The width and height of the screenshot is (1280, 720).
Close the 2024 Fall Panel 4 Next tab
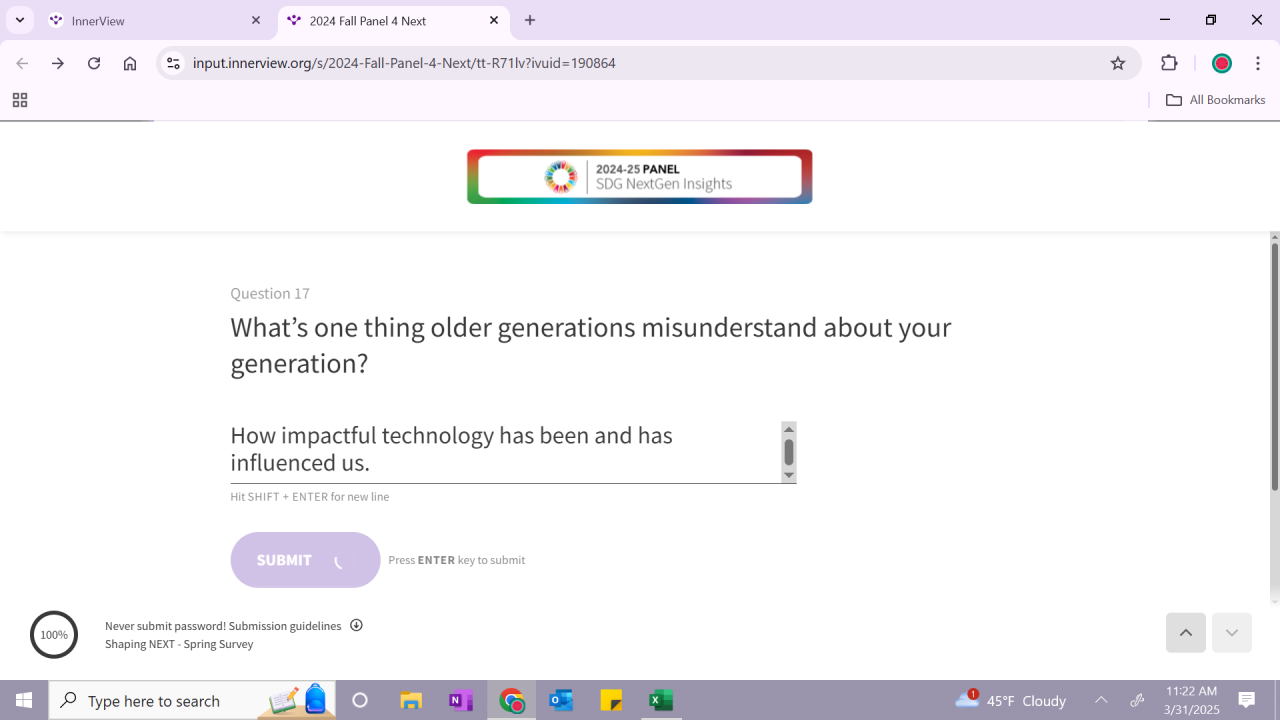coord(494,20)
